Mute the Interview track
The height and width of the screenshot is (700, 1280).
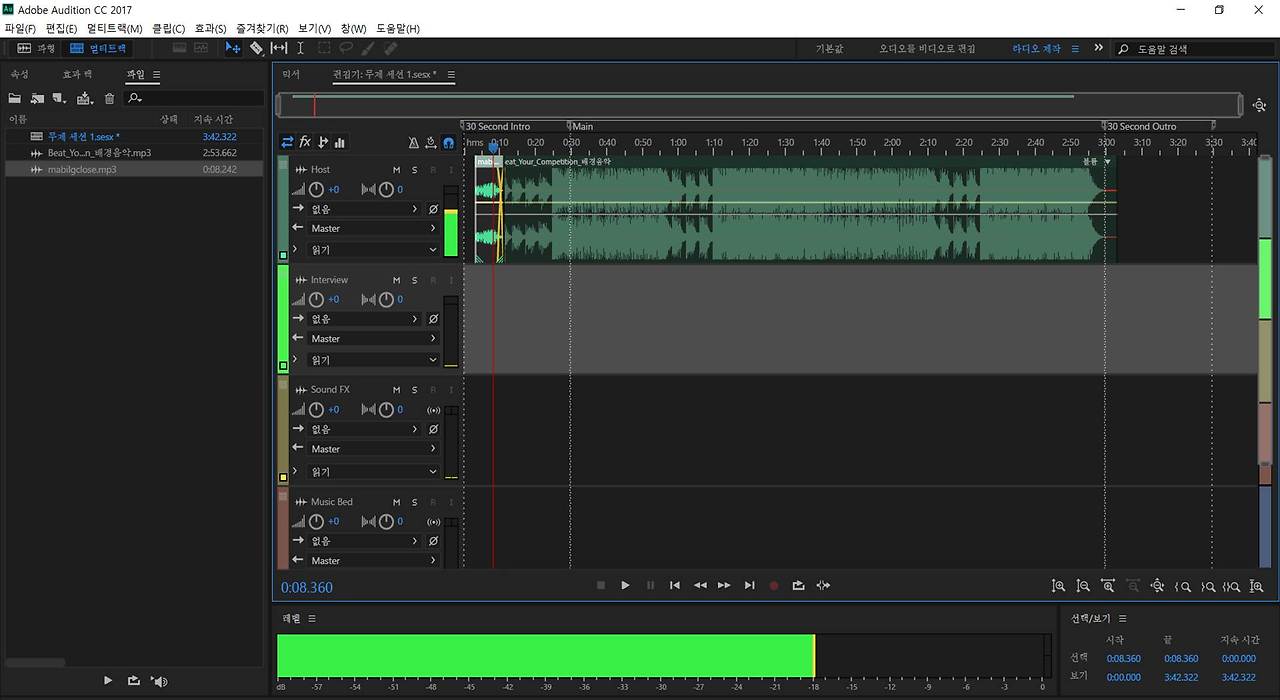396,280
